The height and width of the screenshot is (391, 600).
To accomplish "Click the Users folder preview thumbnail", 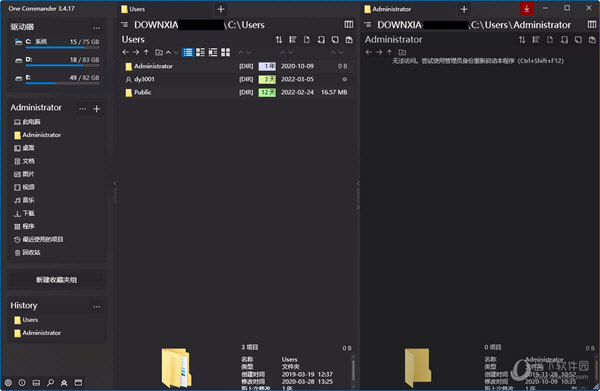I will click(176, 367).
